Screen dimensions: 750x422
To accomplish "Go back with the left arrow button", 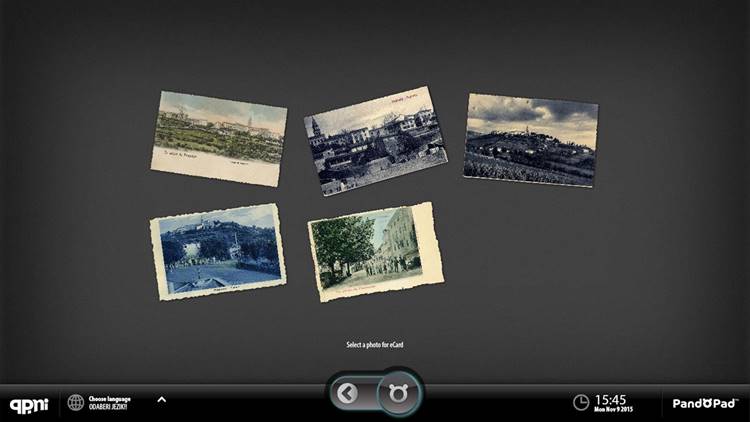I will pos(347,394).
